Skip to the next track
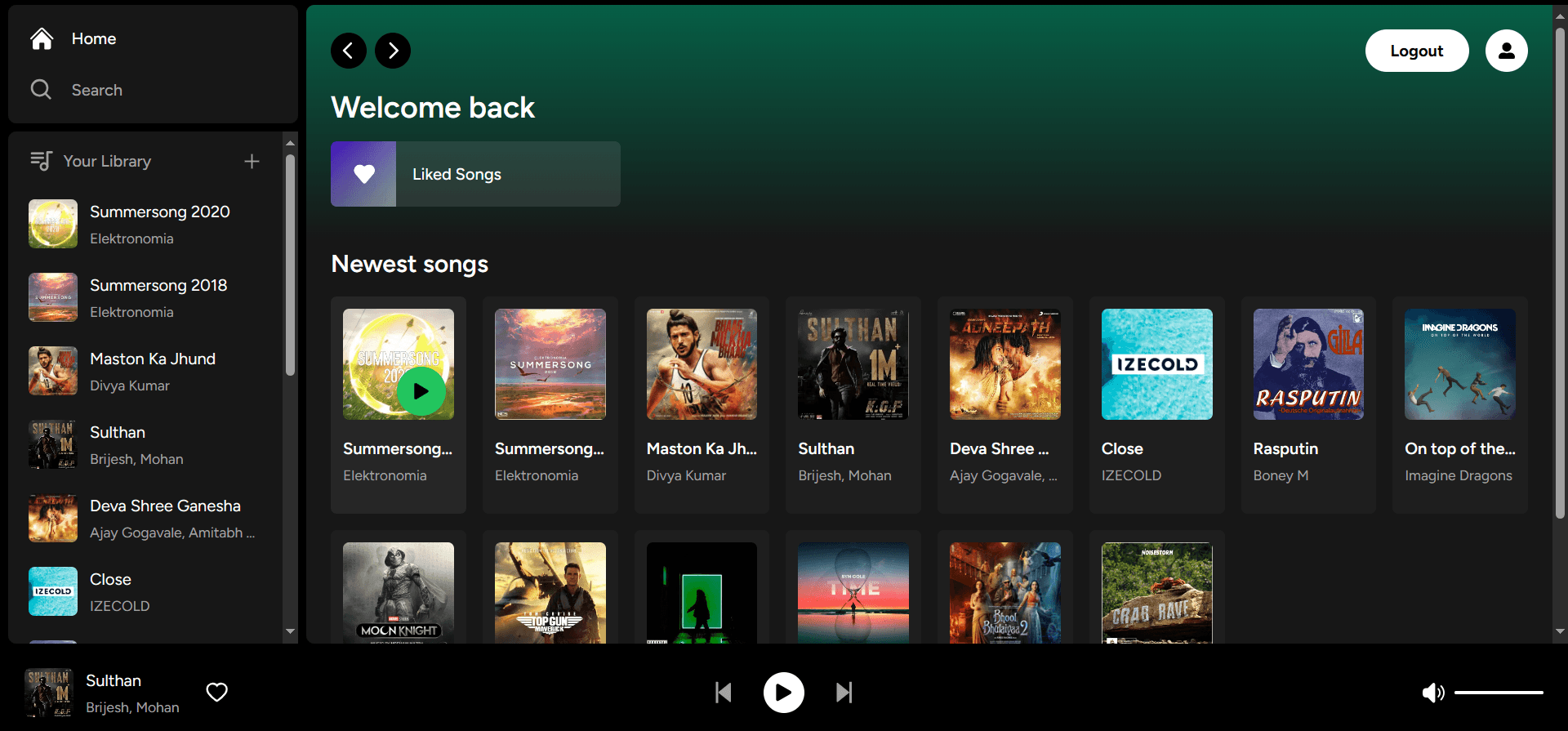 [x=844, y=693]
